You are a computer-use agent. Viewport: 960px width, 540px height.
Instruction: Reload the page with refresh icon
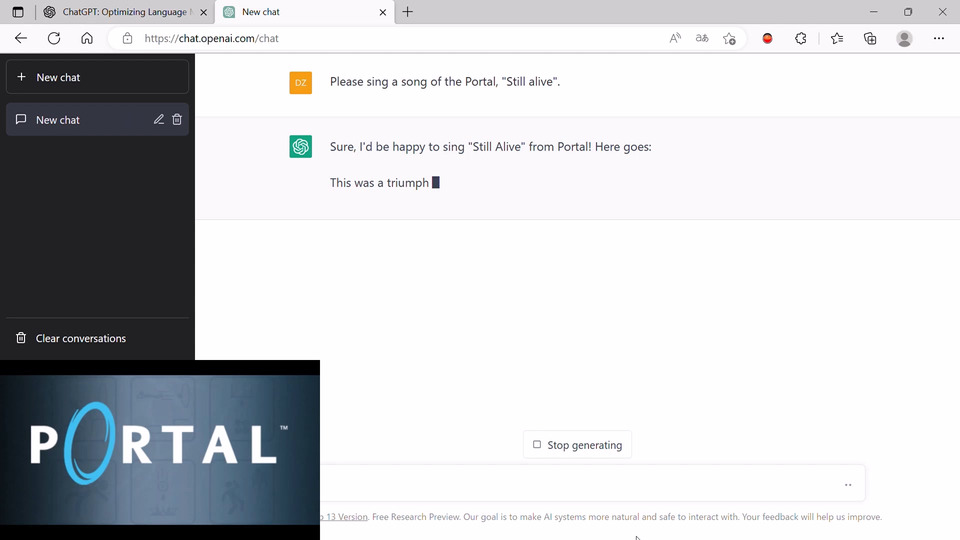54,38
